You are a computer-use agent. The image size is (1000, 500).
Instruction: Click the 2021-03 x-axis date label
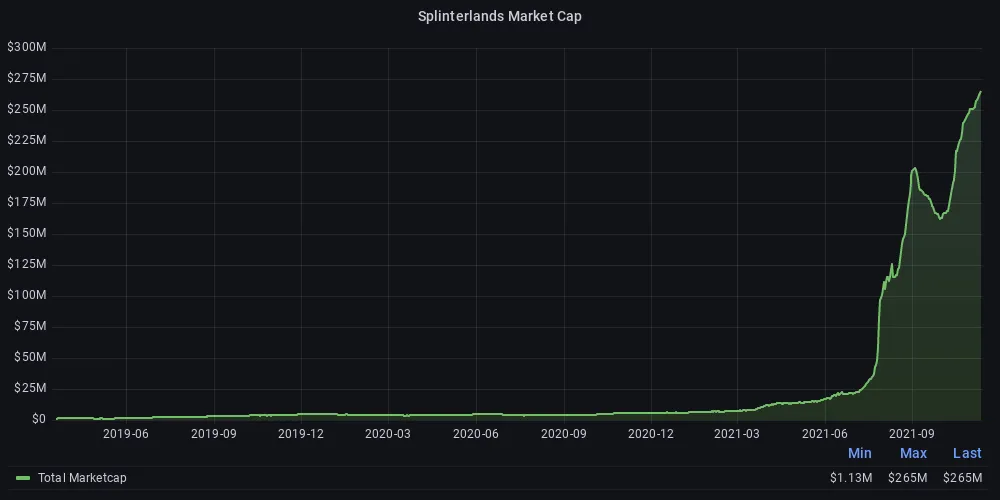pyautogui.click(x=737, y=434)
